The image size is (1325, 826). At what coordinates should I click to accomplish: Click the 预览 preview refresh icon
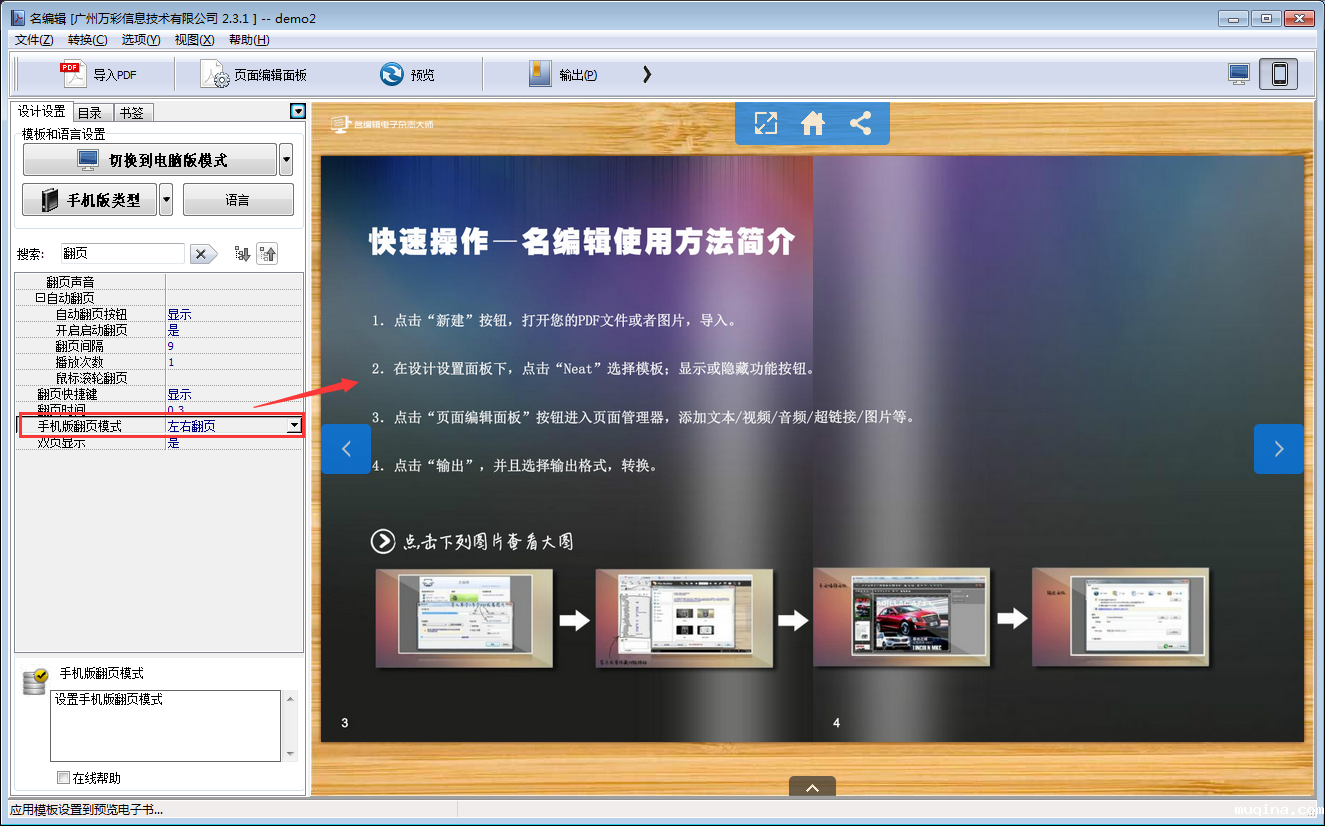[392, 74]
